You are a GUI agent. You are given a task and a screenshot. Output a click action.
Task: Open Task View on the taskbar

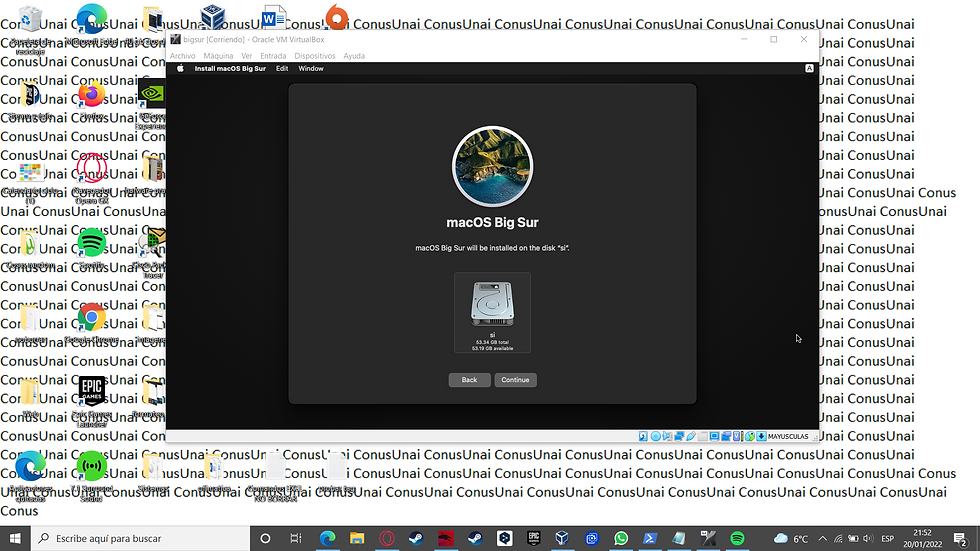[296, 538]
